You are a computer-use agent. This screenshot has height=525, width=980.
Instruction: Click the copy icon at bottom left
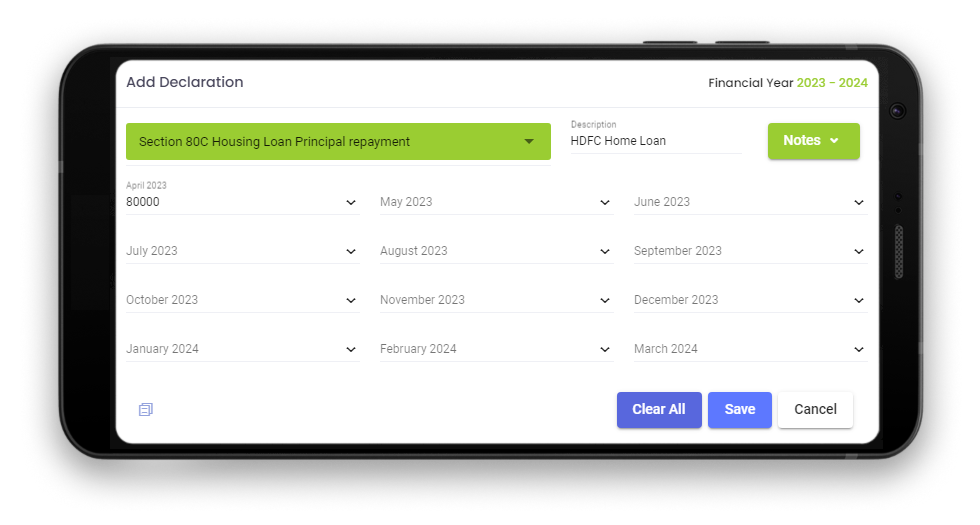(x=146, y=409)
